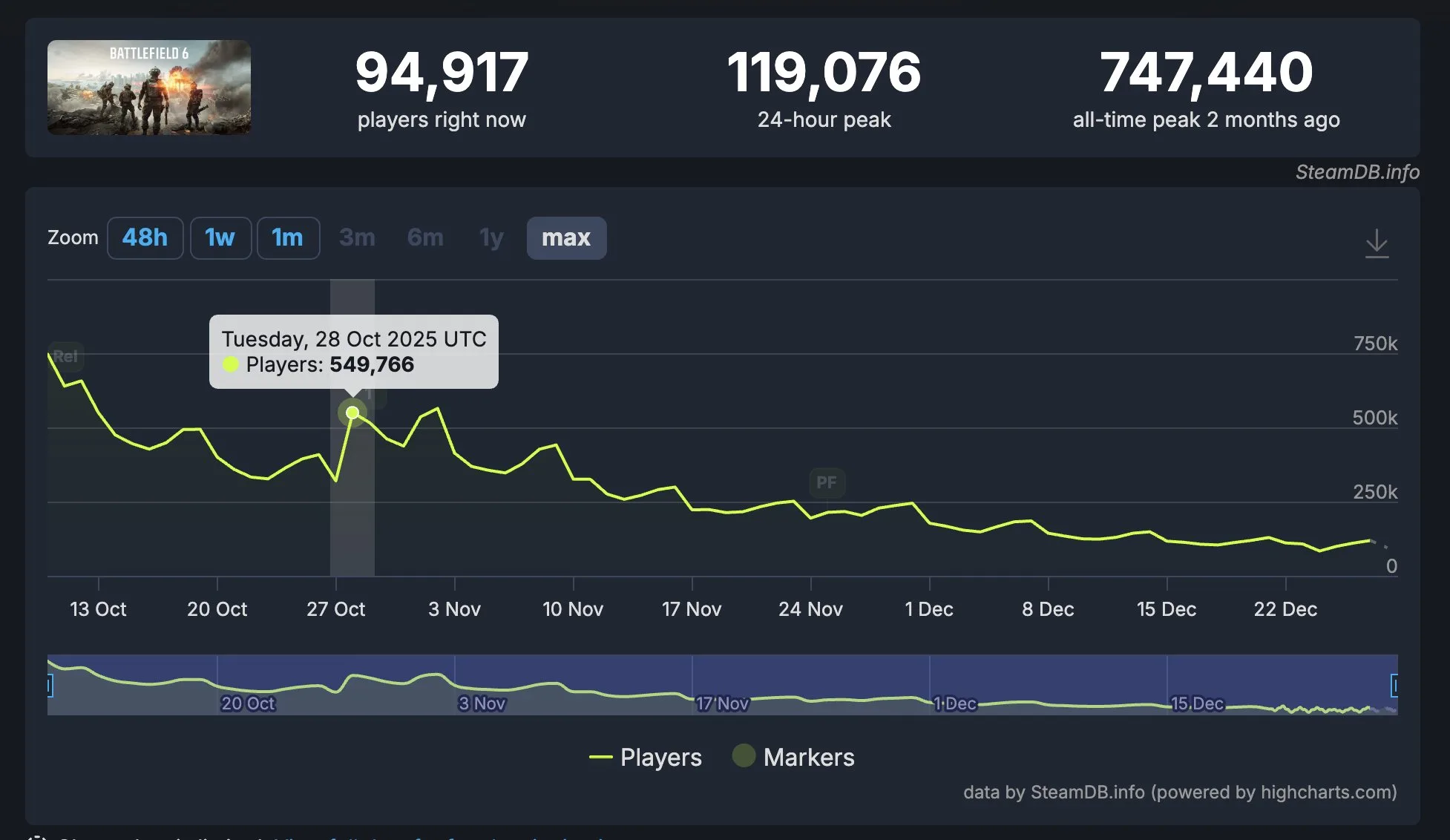This screenshot has height=840, width=1450.
Task: Click the Rel release marker icon
Action: pos(65,356)
